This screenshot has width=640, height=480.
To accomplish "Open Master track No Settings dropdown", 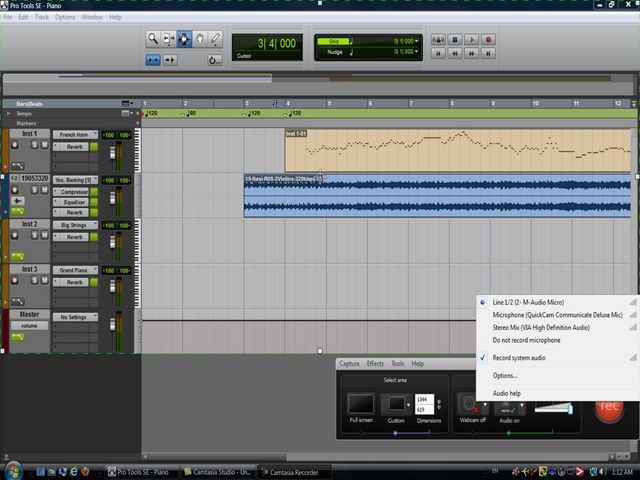I will pyautogui.click(x=75, y=316).
